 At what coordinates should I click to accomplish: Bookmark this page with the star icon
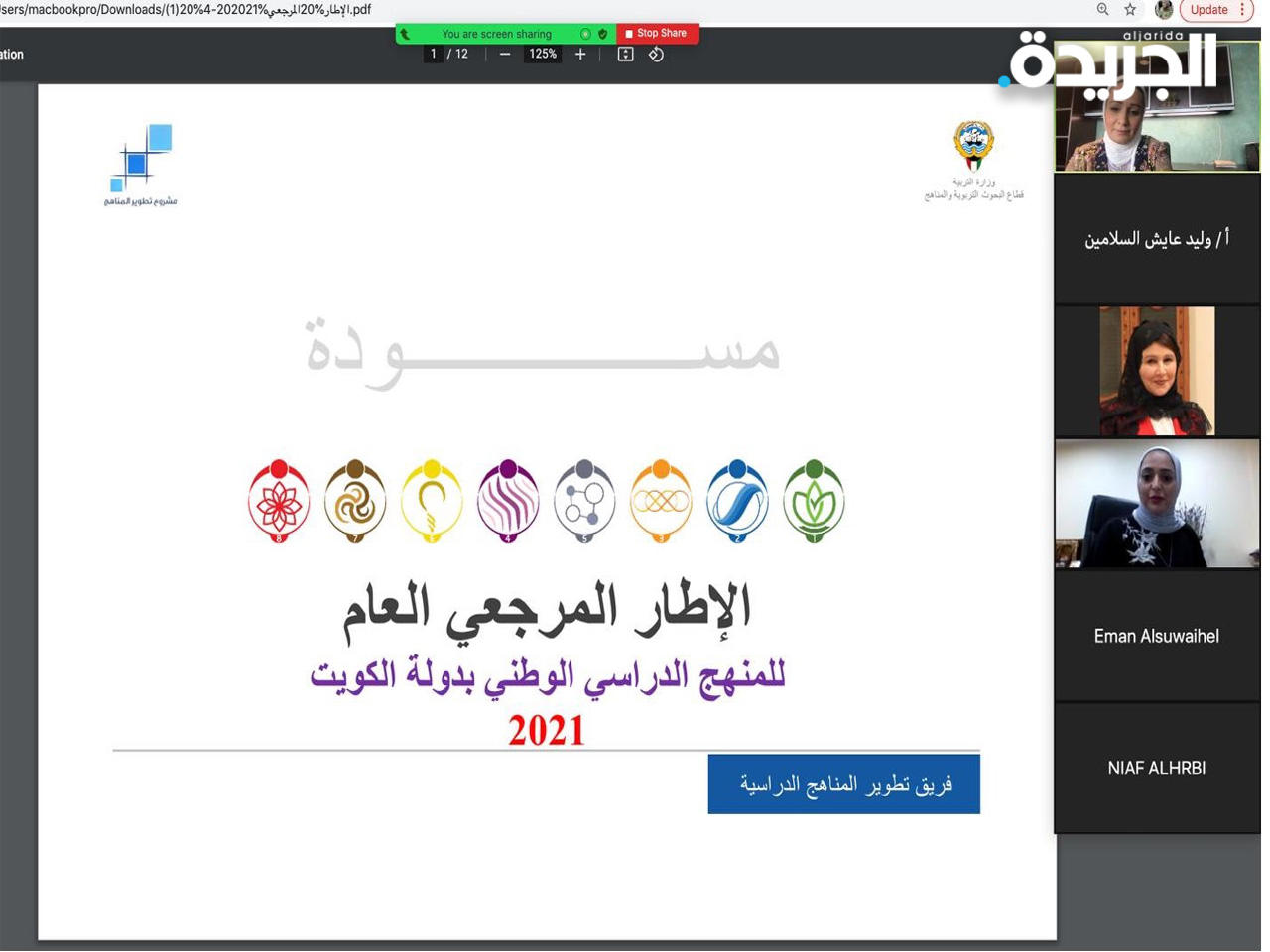[x=1130, y=10]
